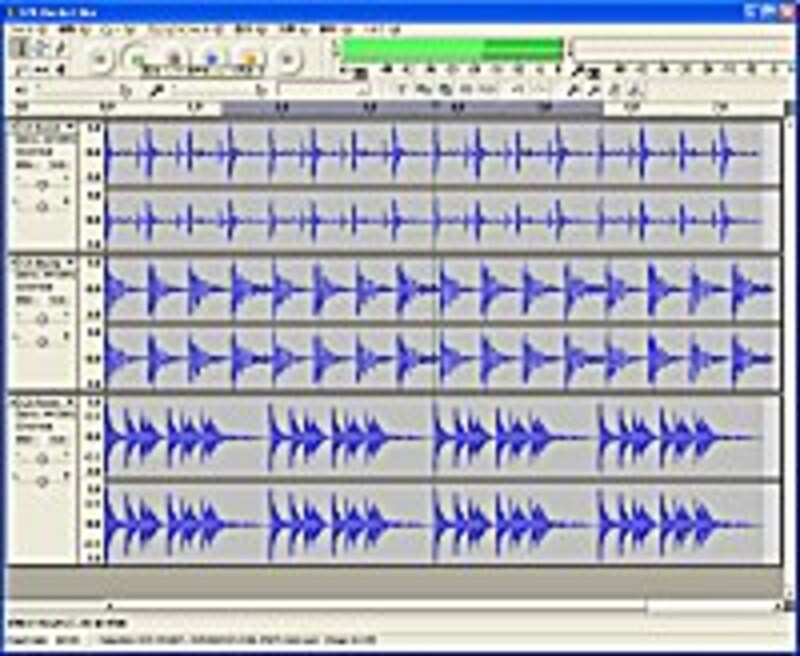Open the first track's name dropdown menu
Viewport: 800px width, 656px height.
tap(70, 126)
